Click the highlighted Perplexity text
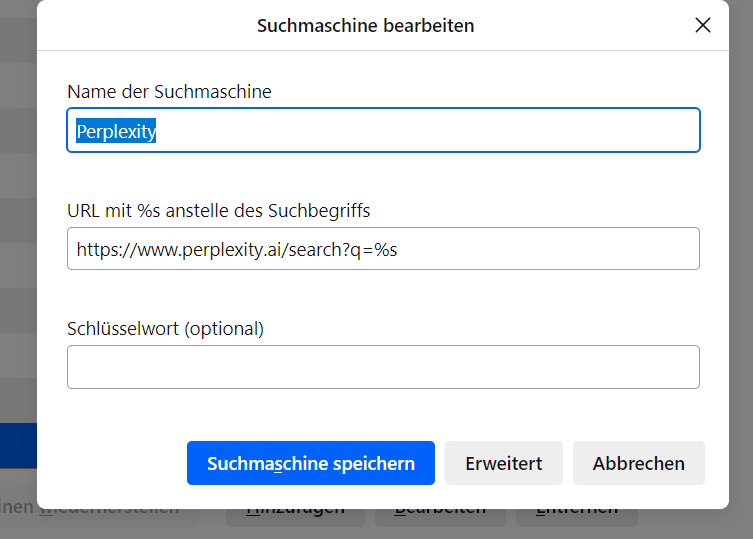 point(116,131)
